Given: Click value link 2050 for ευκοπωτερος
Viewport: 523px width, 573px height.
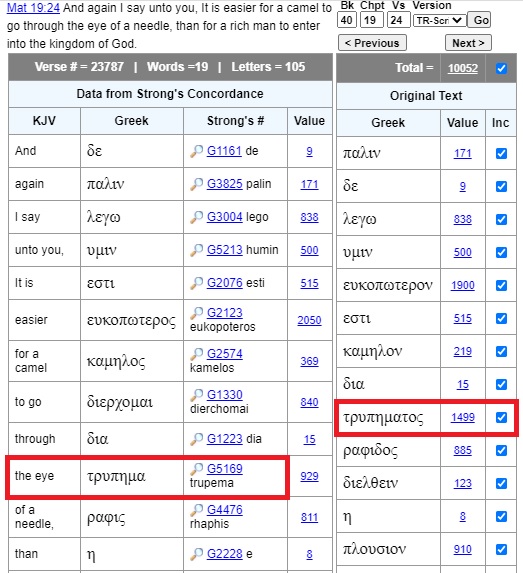Looking at the screenshot, I should coord(309,320).
